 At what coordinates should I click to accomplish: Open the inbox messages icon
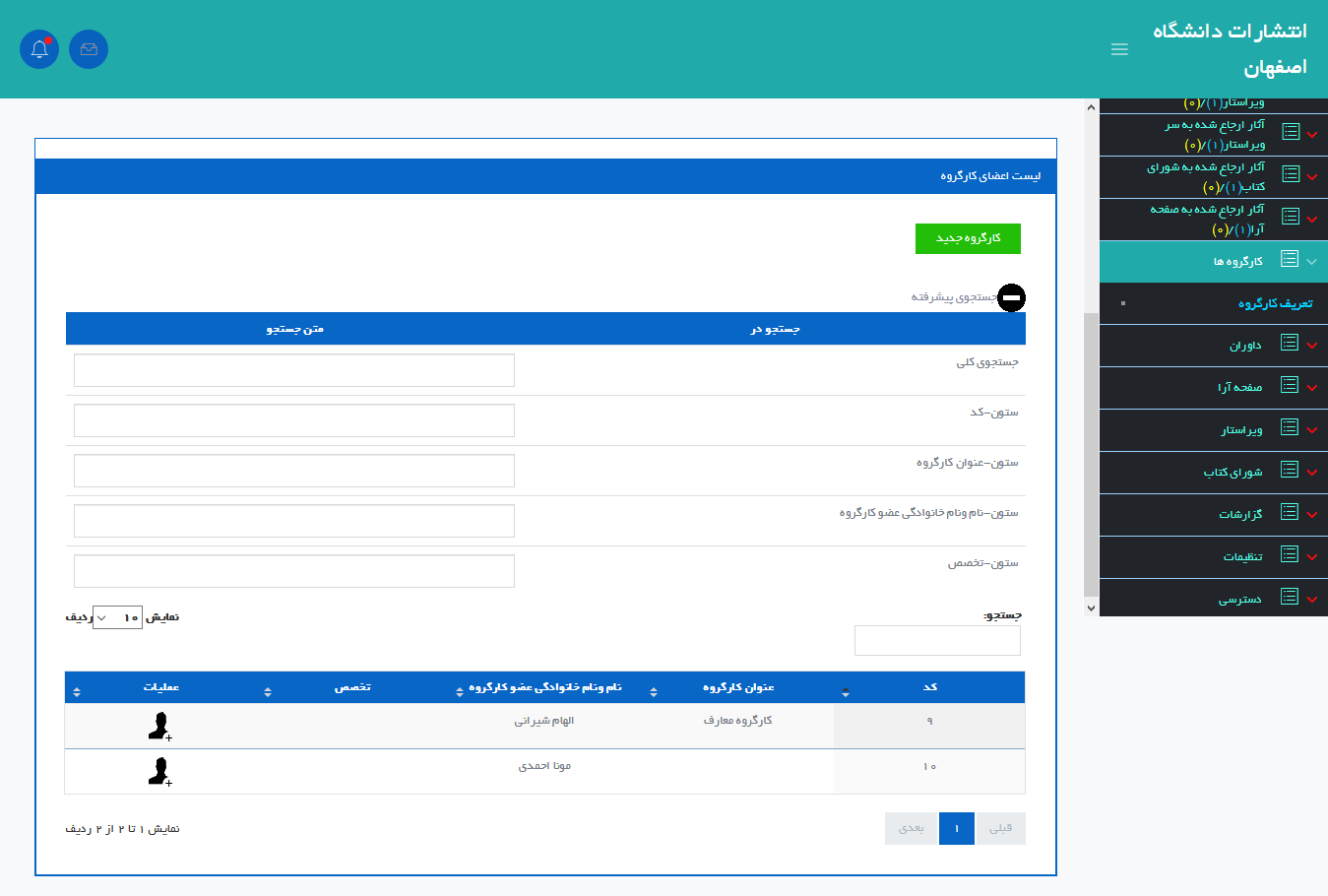89,49
